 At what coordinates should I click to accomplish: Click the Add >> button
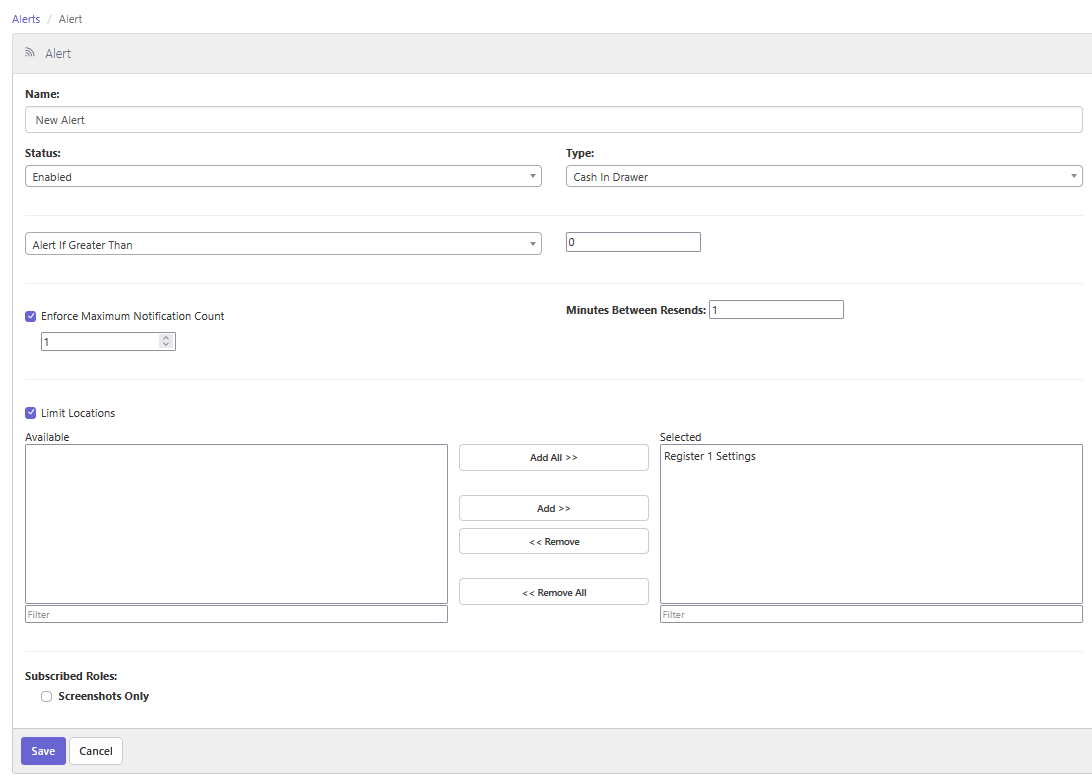pyautogui.click(x=554, y=509)
